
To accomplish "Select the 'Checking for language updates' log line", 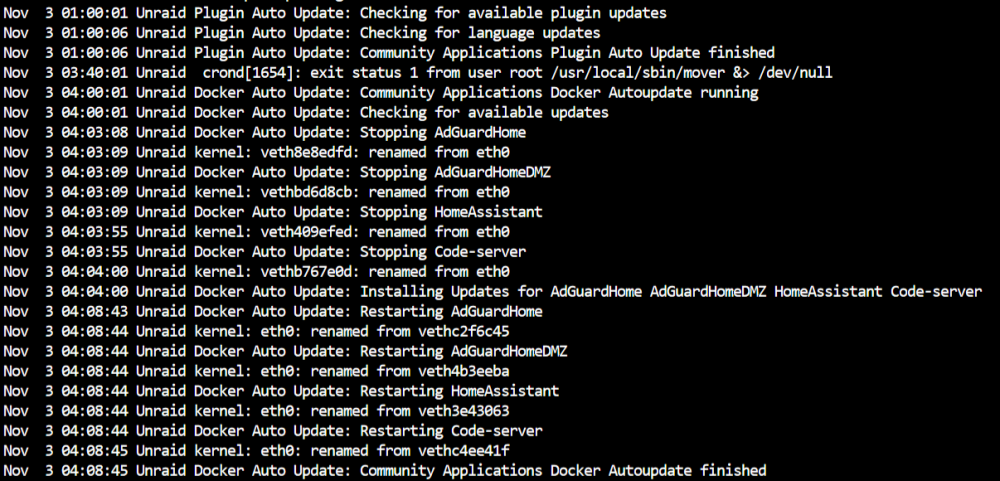I will [x=302, y=33].
